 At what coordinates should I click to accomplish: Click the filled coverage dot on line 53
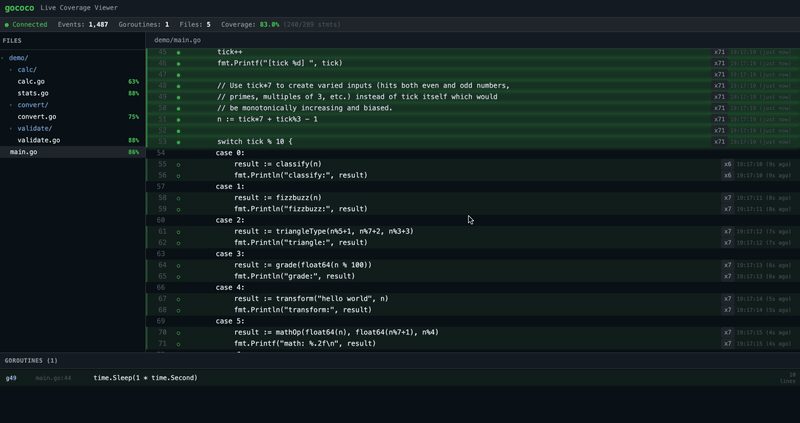coord(179,142)
